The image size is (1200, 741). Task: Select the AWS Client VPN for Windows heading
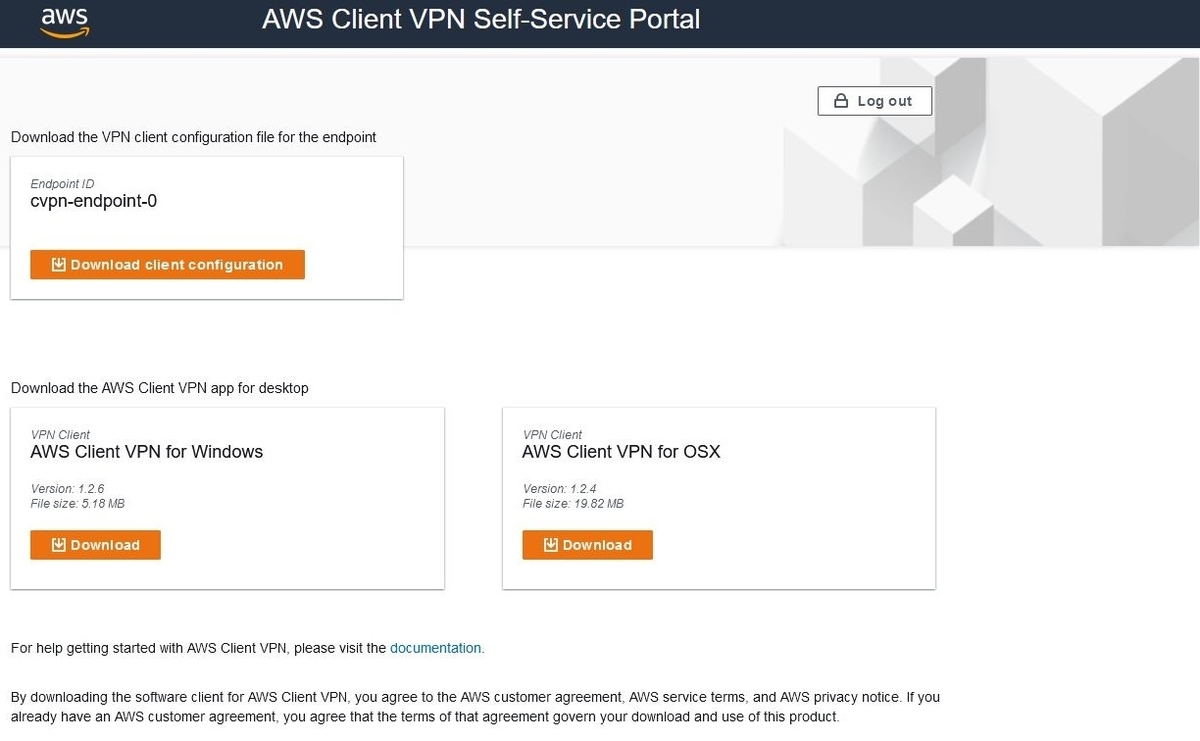[147, 452]
